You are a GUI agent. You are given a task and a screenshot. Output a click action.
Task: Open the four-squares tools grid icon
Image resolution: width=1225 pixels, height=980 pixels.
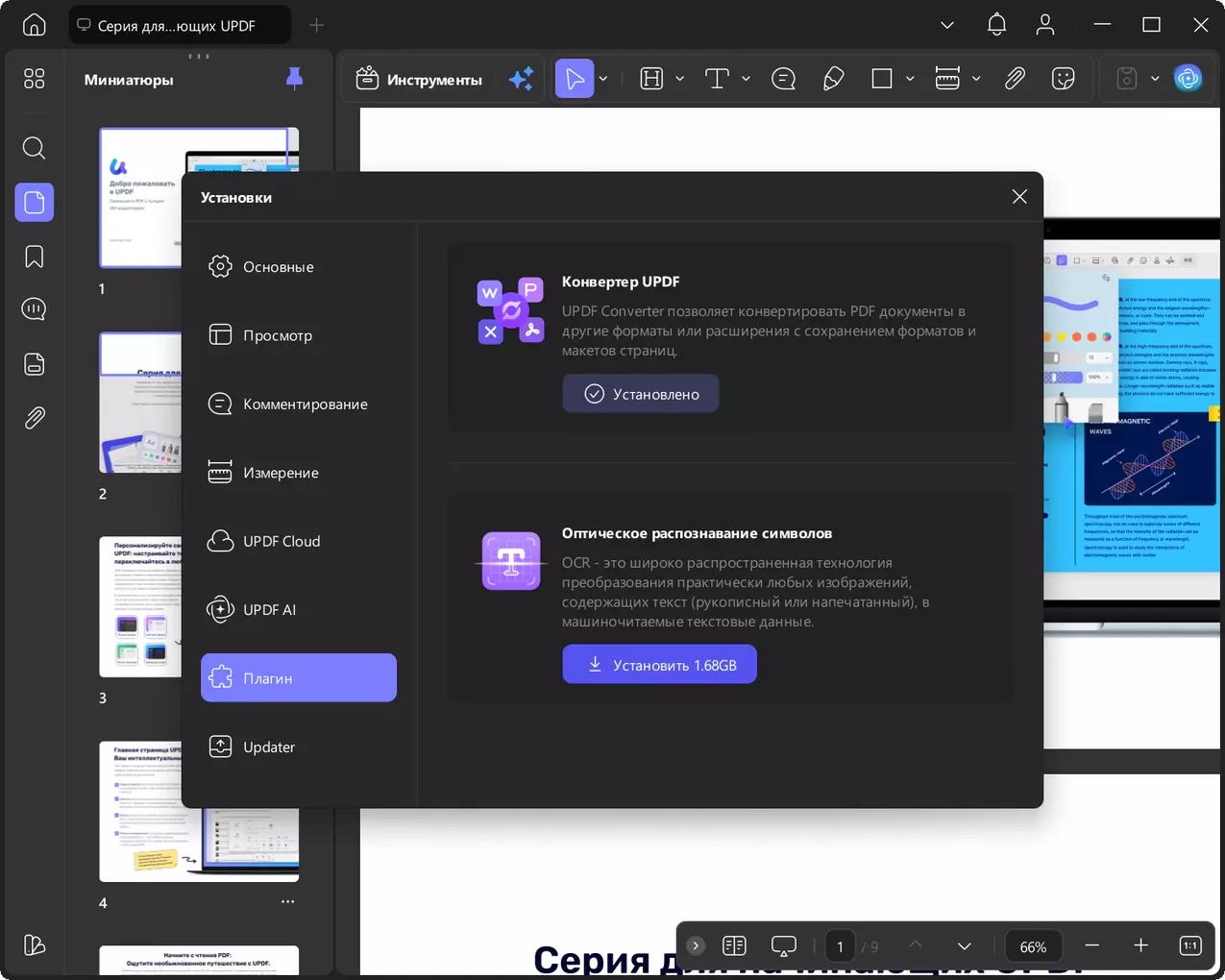(35, 79)
